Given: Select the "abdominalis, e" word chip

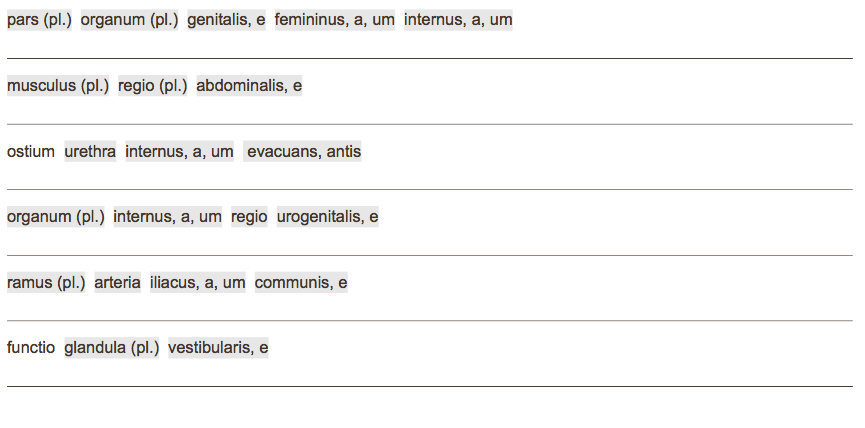Looking at the screenshot, I should tap(249, 85).
